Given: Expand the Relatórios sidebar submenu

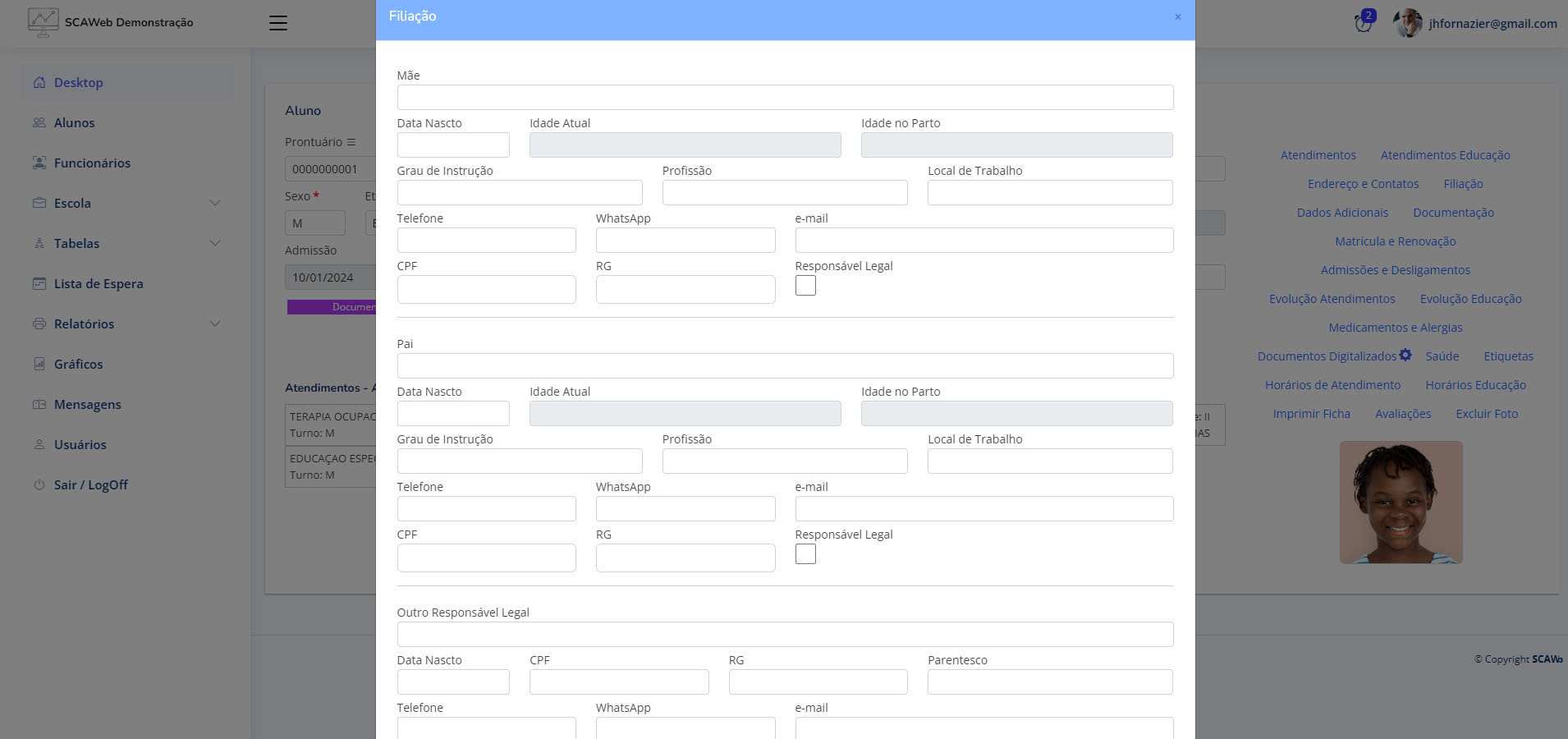Looking at the screenshot, I should 215,324.
